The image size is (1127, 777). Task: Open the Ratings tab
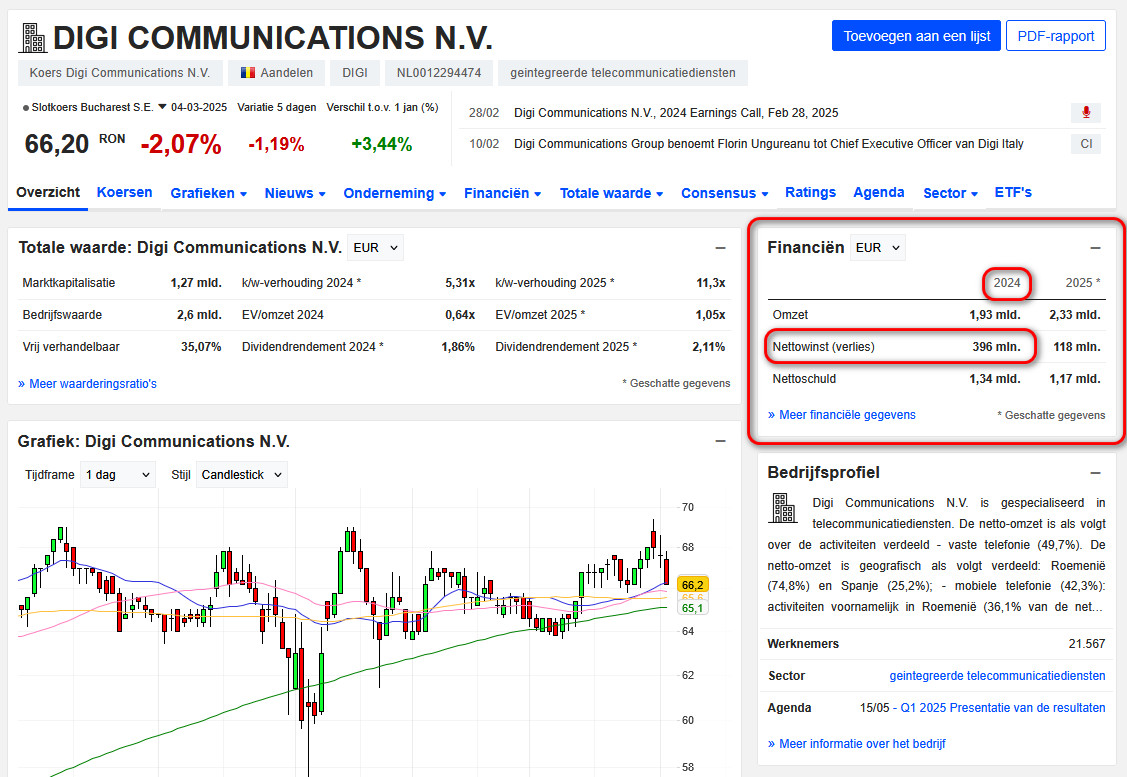tap(810, 193)
